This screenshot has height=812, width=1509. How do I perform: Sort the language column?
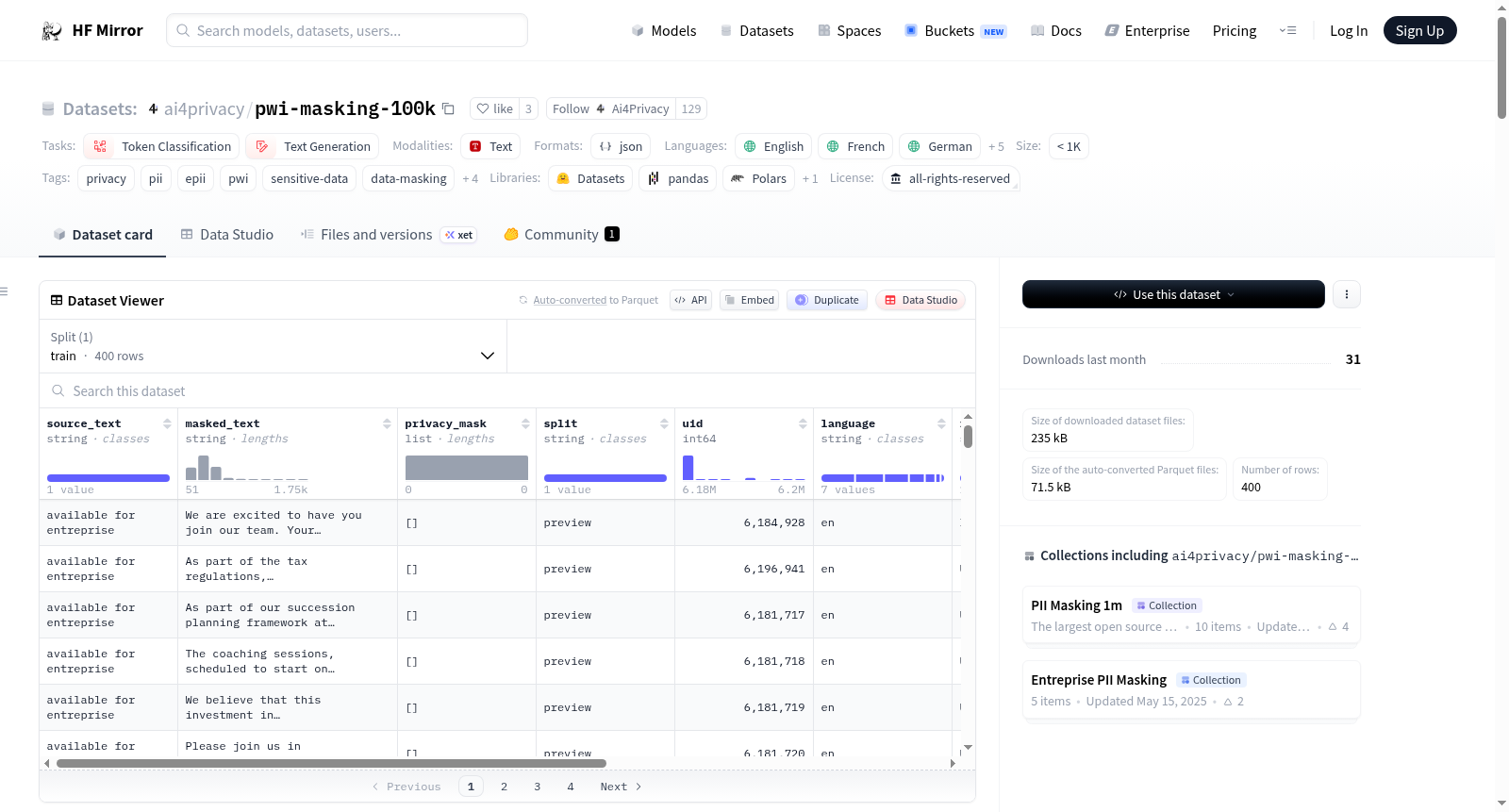point(941,423)
